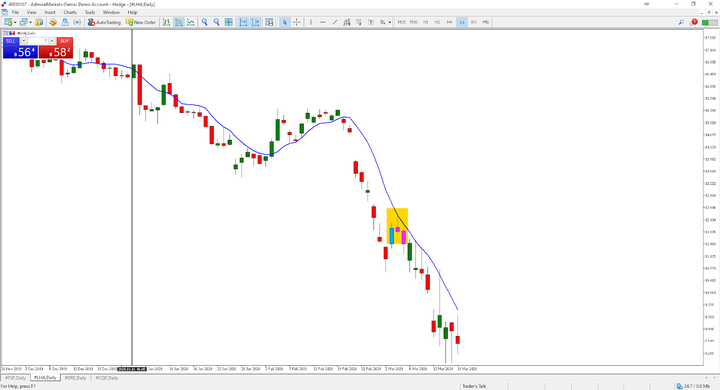Toggle chart auto scroll
The image size is (720, 390).
tap(243, 22)
